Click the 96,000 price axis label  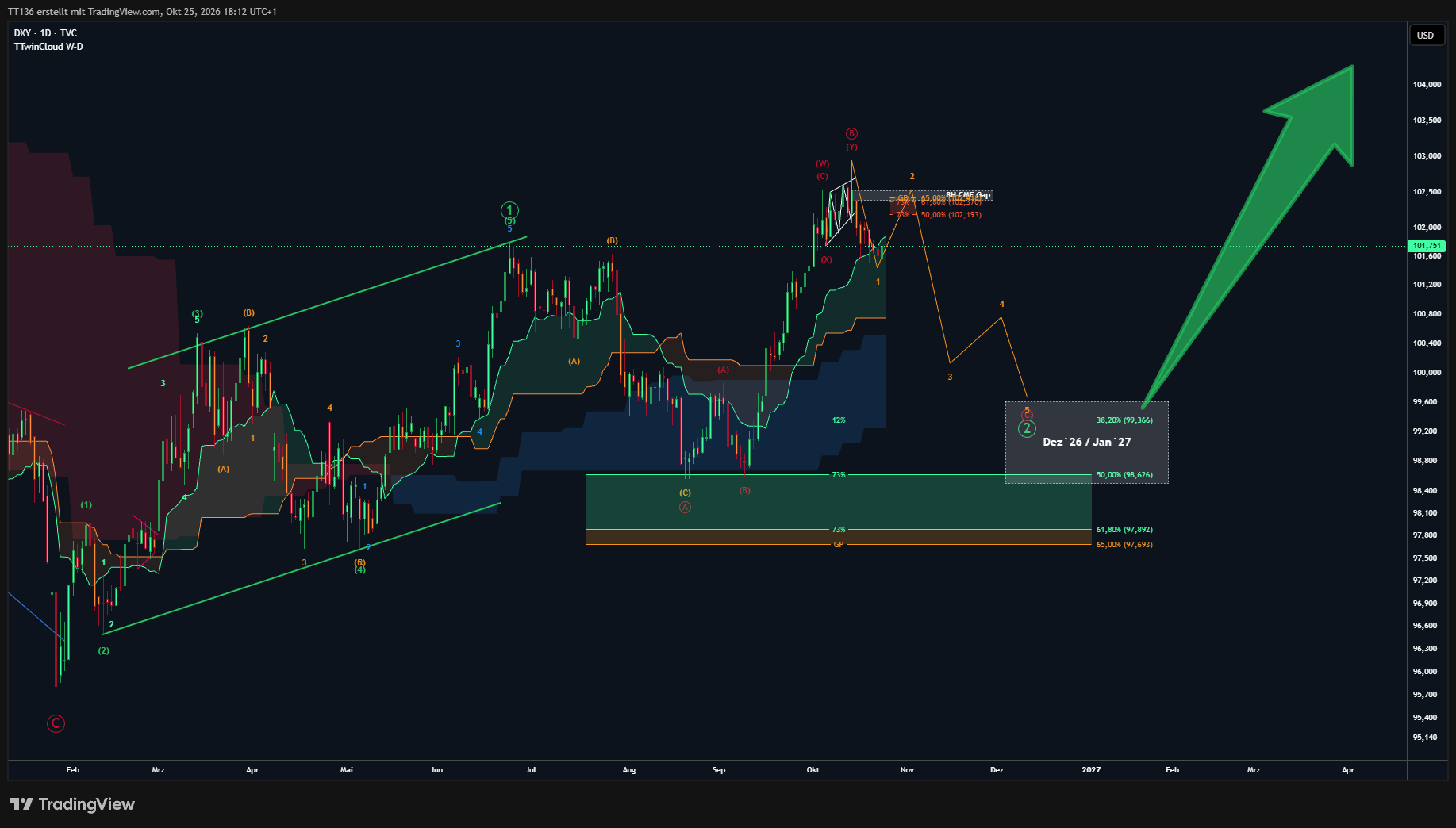tap(1425, 672)
